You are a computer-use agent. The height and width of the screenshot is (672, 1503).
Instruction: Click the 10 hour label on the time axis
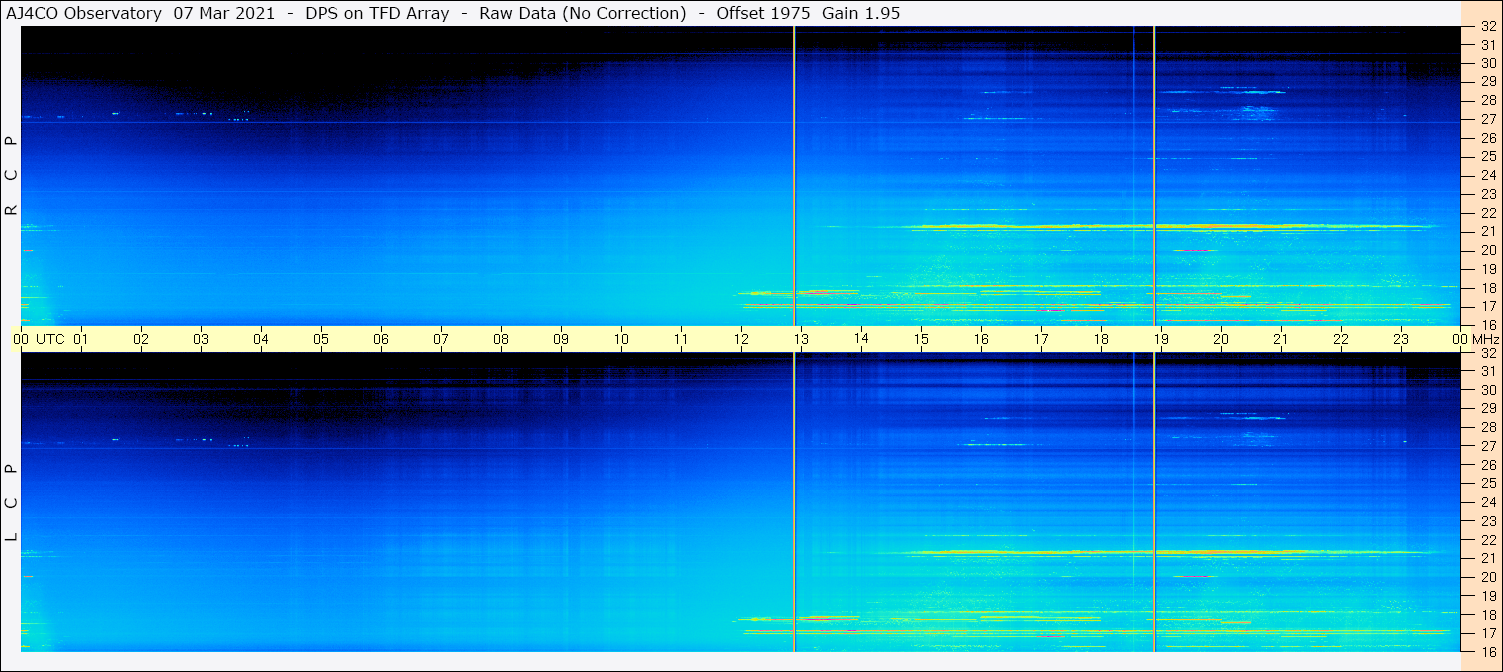point(621,339)
